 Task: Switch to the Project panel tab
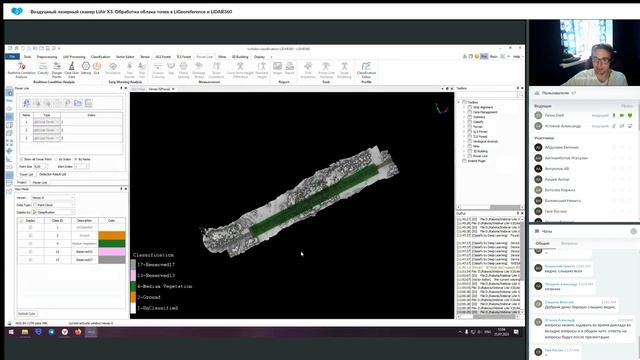coord(22,182)
